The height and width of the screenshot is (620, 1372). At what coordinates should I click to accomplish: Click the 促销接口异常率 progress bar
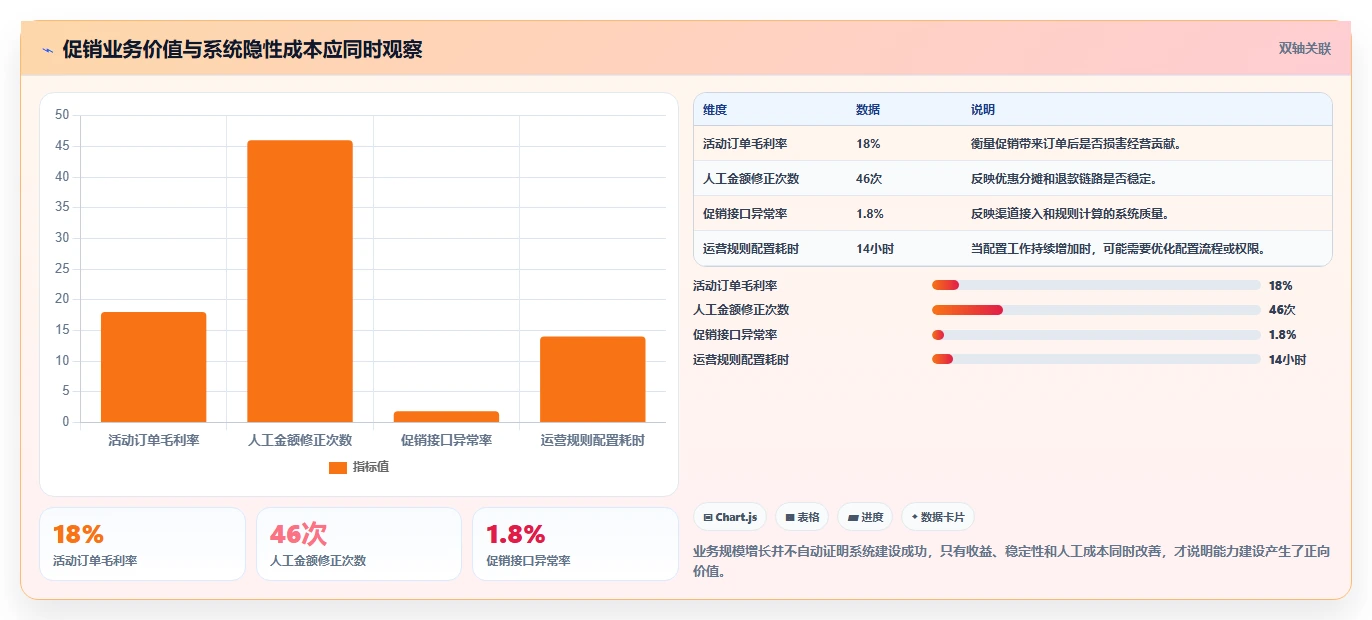point(1096,335)
